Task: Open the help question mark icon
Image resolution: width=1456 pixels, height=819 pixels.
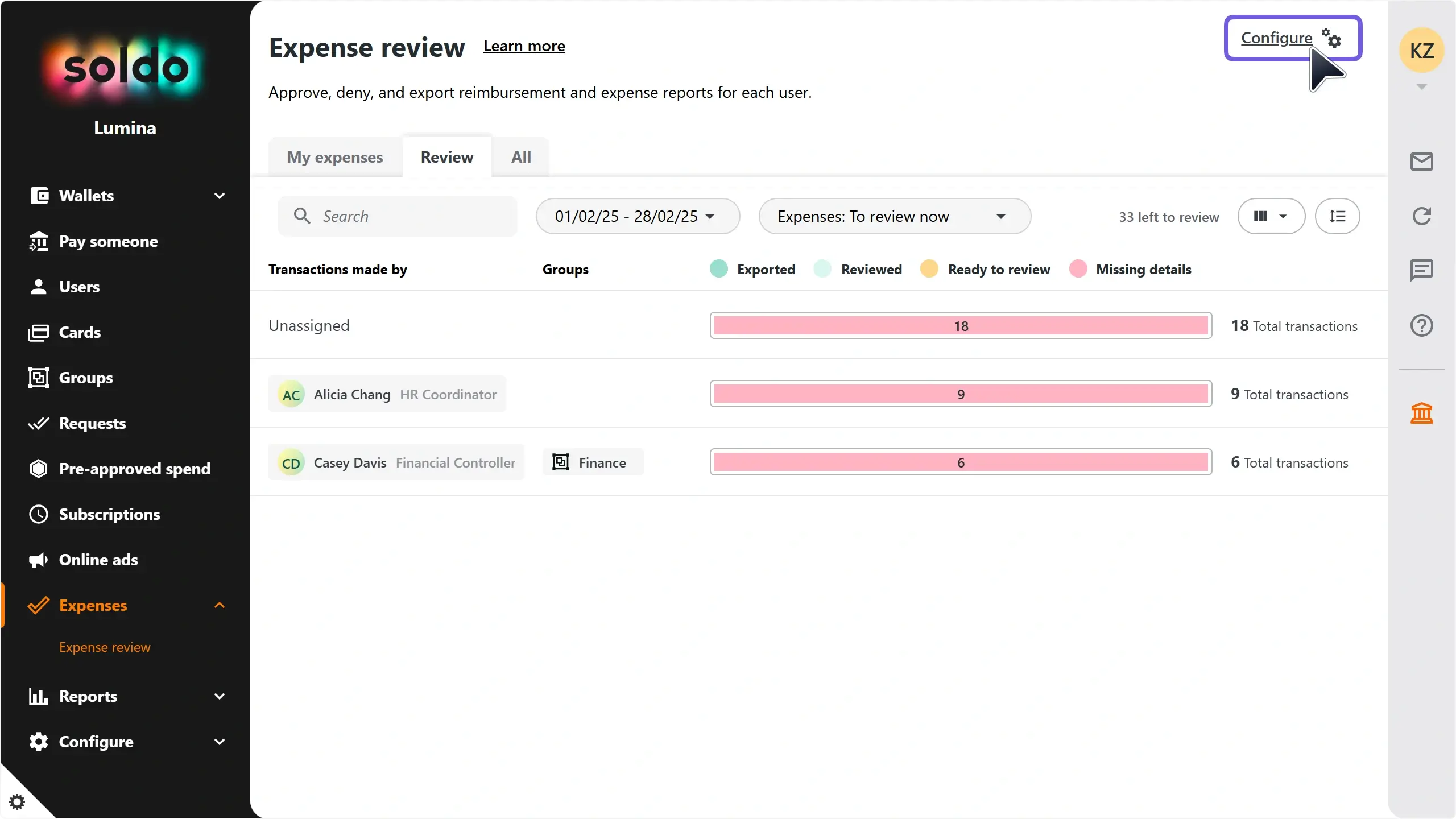Action: click(x=1421, y=325)
